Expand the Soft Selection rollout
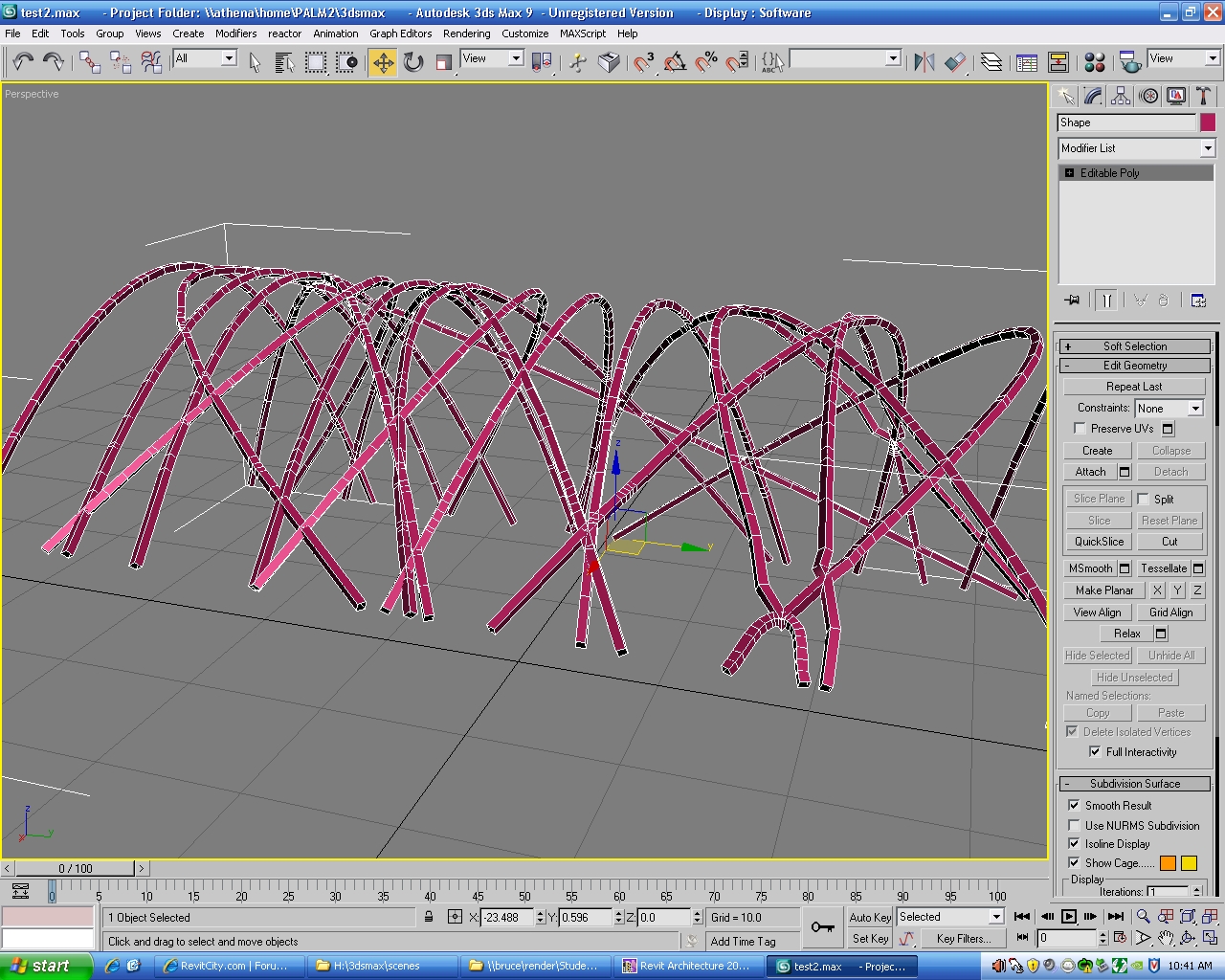The height and width of the screenshot is (980, 1225). [1135, 346]
